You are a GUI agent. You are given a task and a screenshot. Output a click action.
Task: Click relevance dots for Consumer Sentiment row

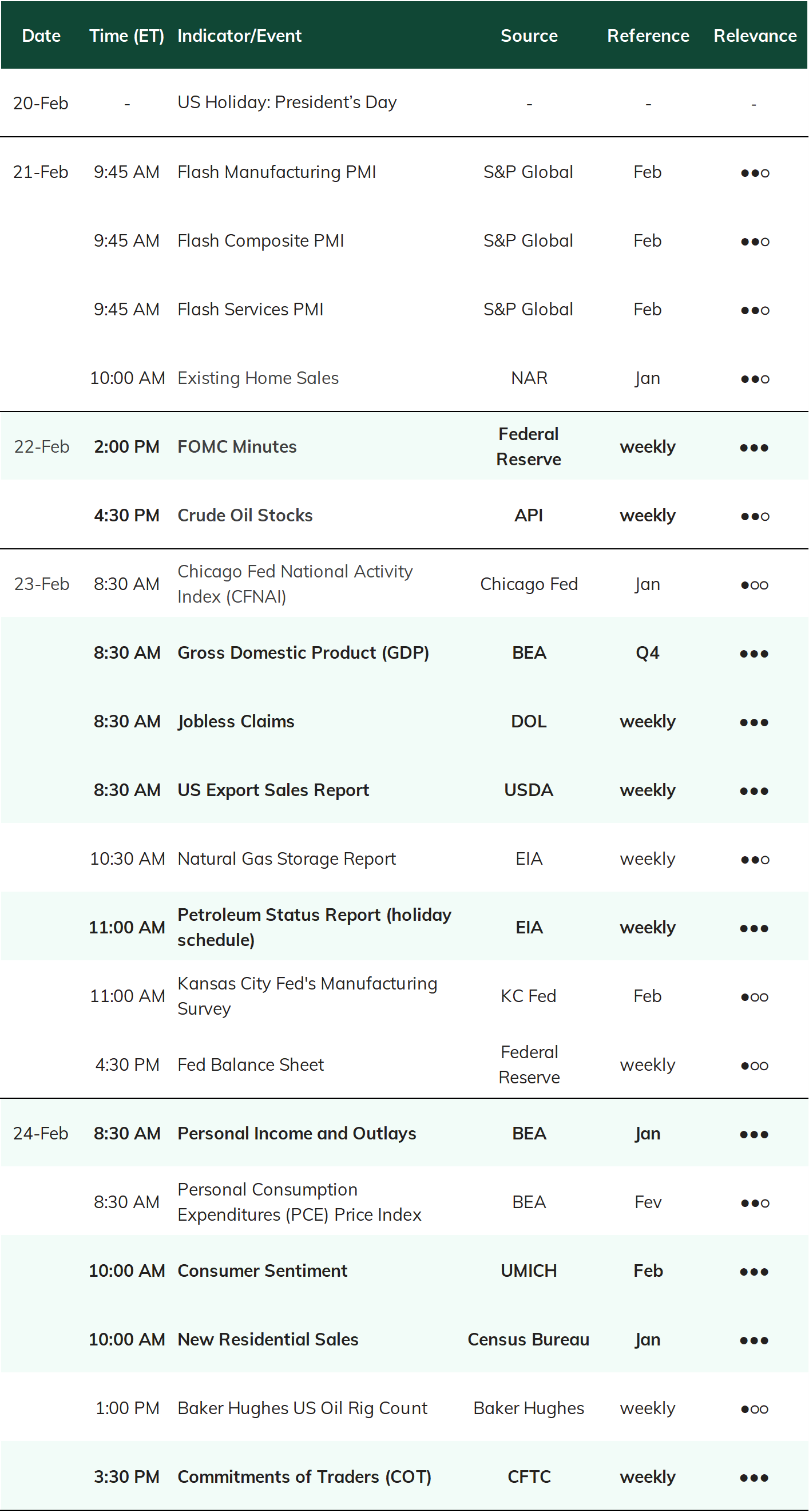pyautogui.click(x=754, y=1271)
